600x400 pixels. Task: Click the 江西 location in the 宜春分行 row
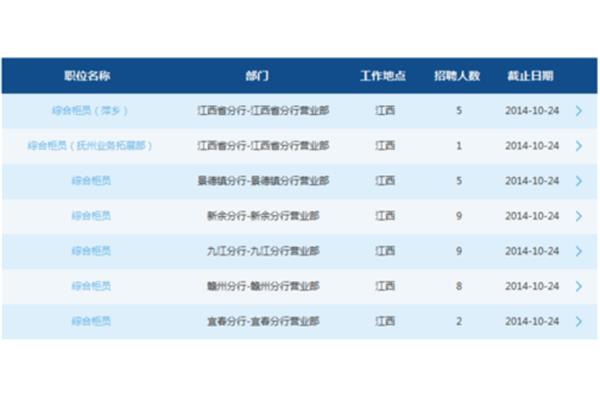(385, 321)
